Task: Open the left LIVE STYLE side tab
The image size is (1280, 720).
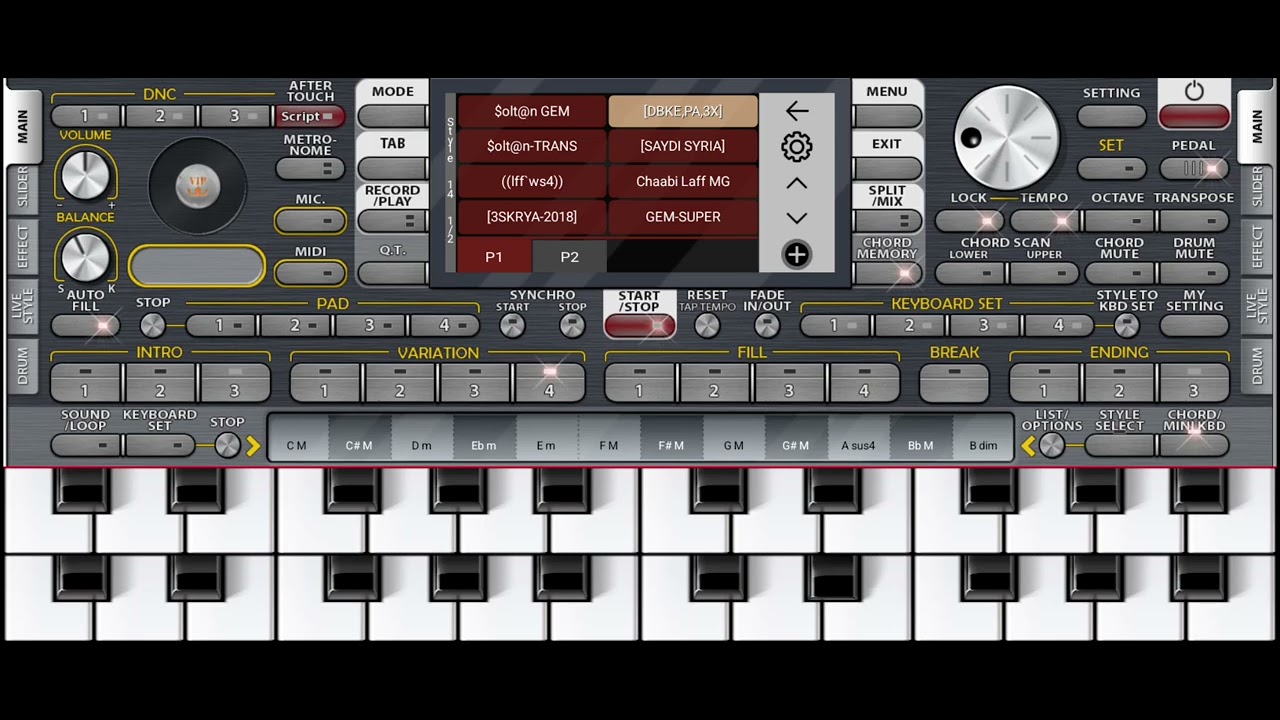Action: pyautogui.click(x=23, y=306)
